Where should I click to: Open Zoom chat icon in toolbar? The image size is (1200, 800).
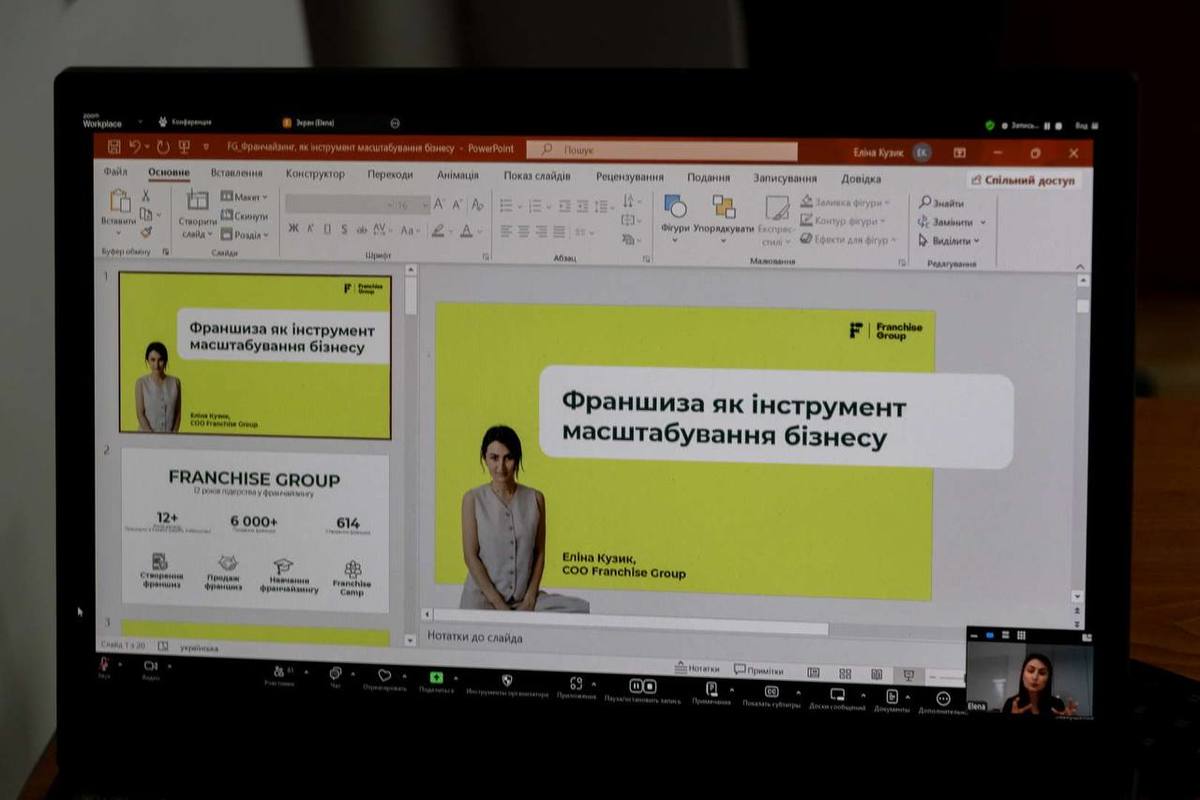click(x=335, y=673)
